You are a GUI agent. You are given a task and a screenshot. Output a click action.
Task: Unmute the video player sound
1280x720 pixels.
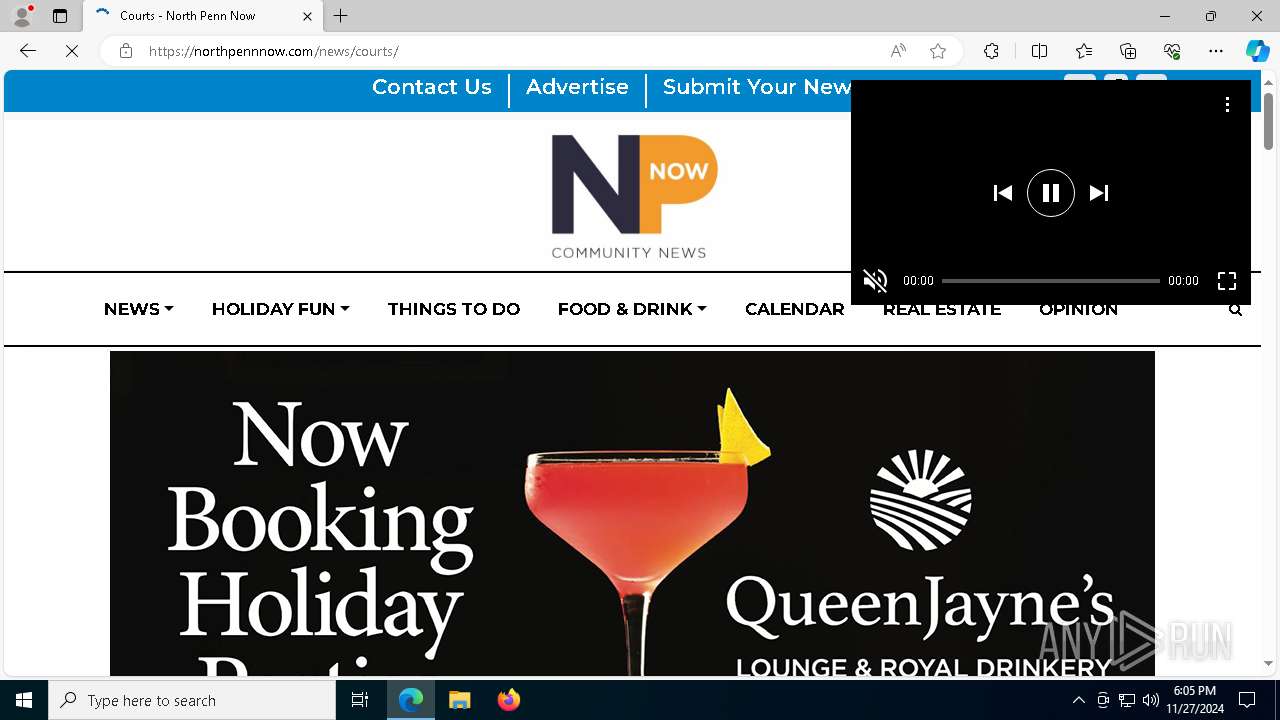click(875, 281)
